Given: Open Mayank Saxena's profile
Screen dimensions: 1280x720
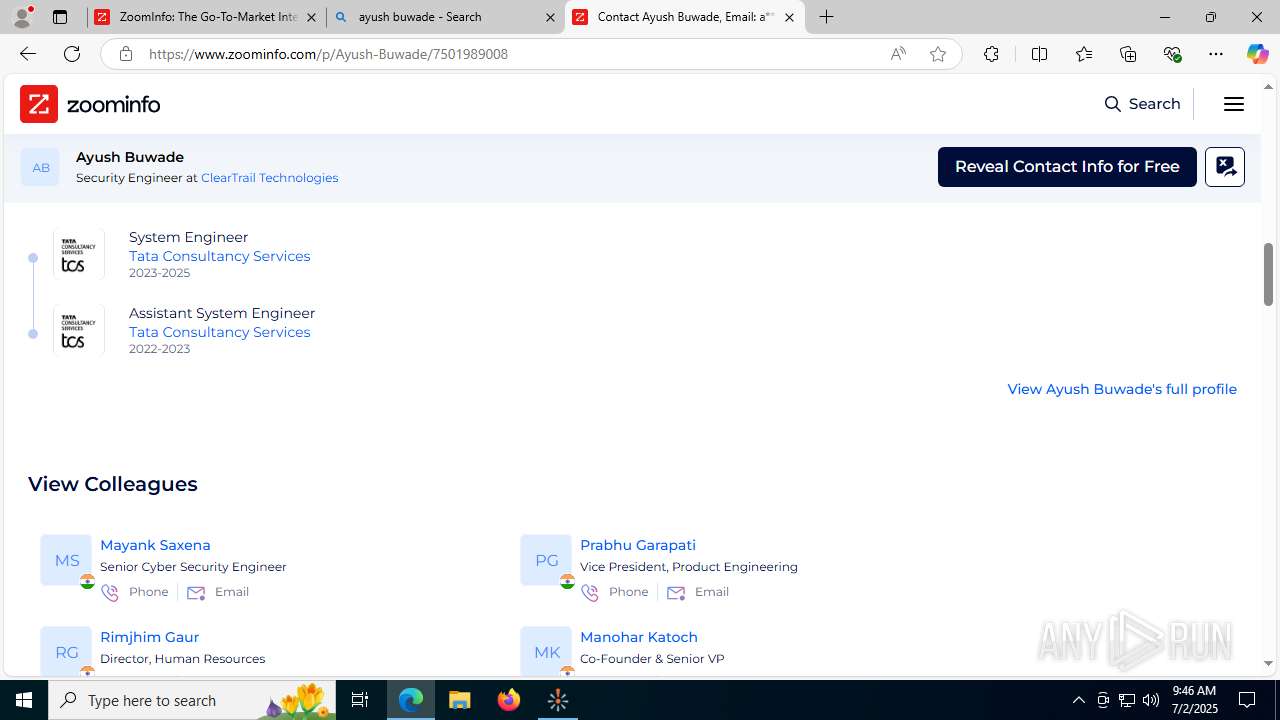Looking at the screenshot, I should (x=155, y=545).
